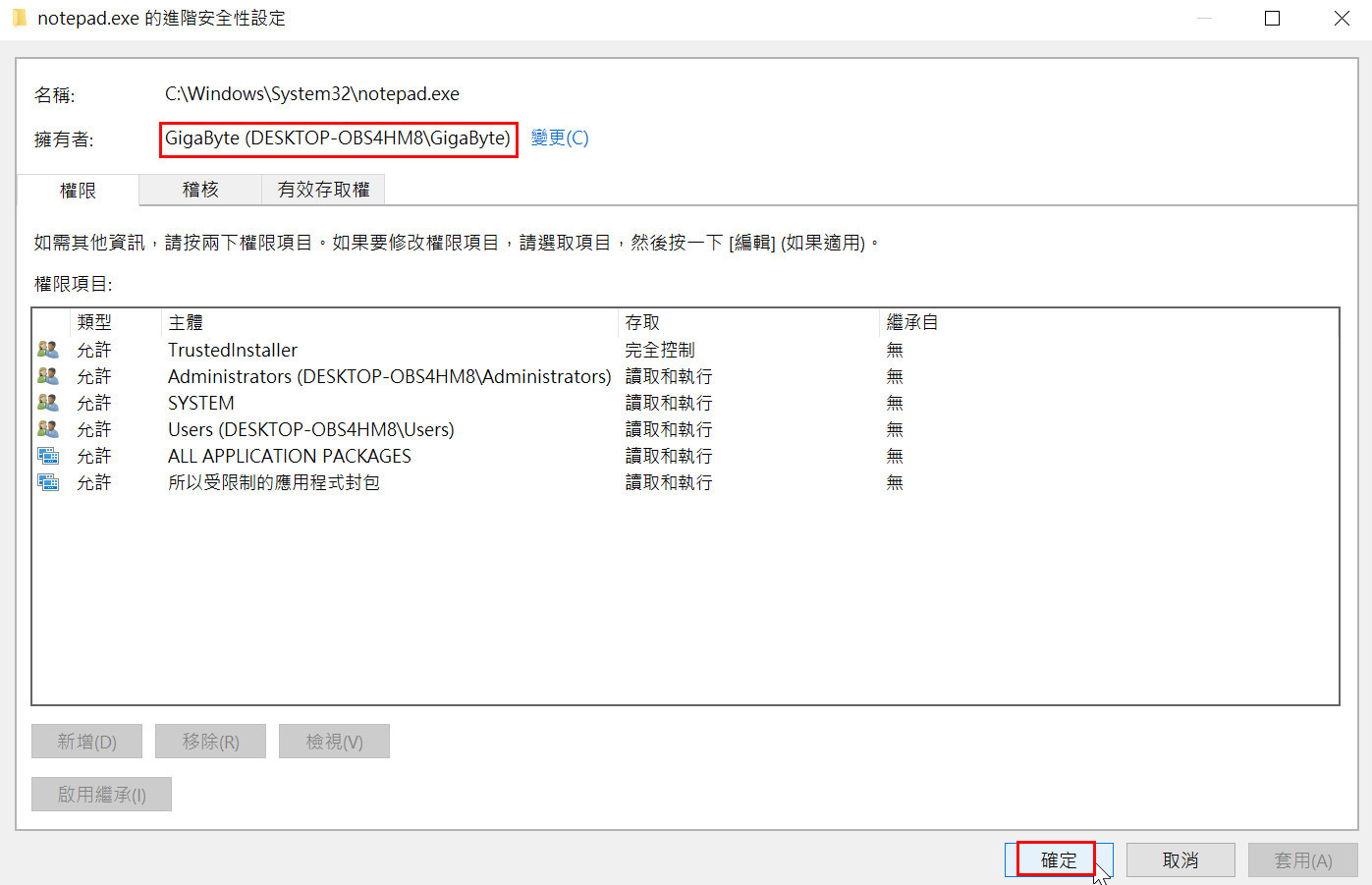Click the TrustedInstaller group icon
The height and width of the screenshot is (885, 1372).
[x=47, y=350]
